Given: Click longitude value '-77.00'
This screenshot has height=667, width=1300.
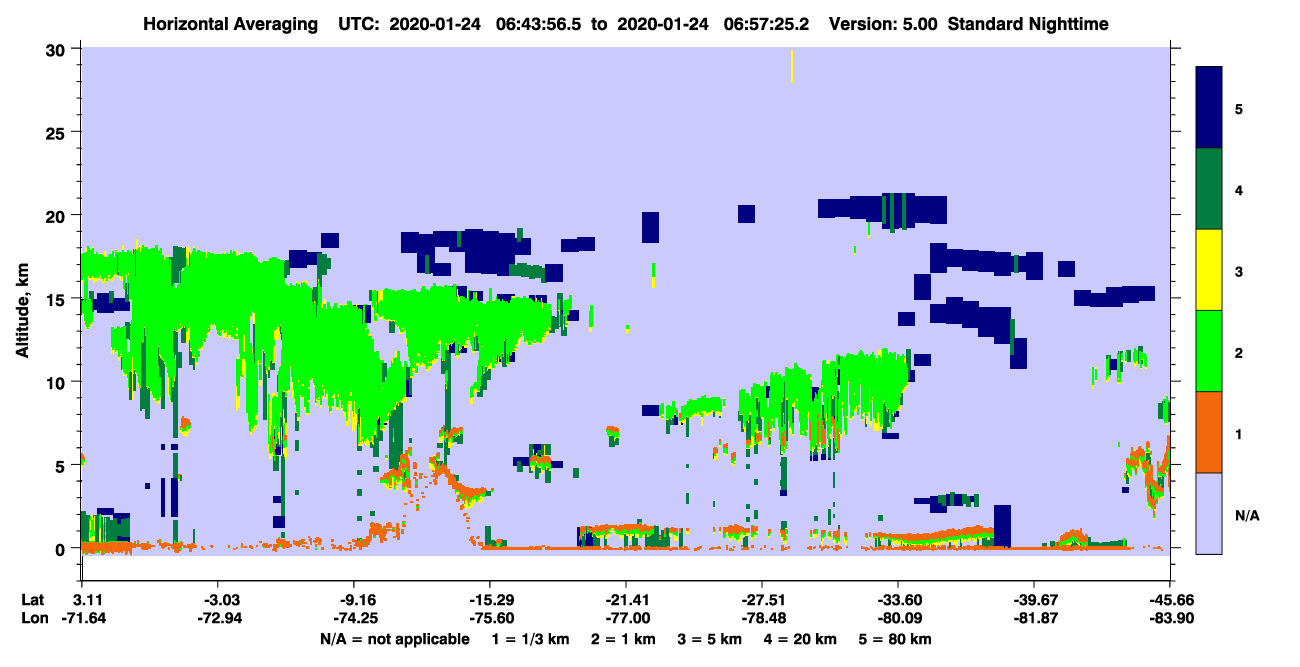Looking at the screenshot, I should (626, 618).
